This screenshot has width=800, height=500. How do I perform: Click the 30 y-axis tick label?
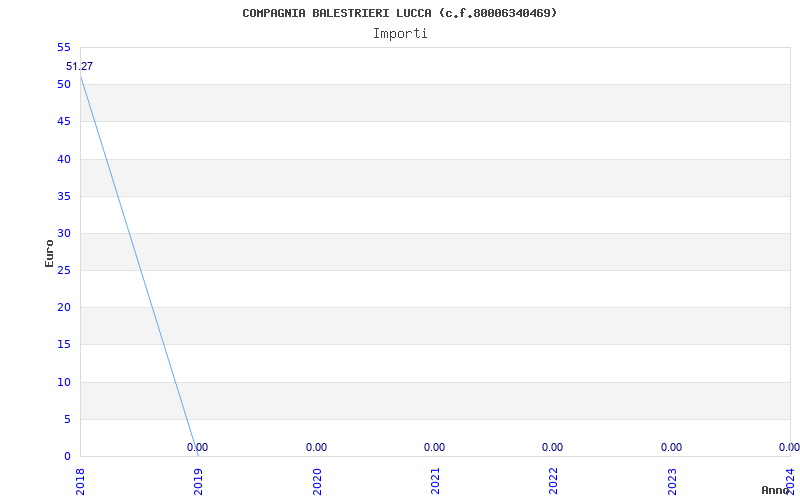(x=64, y=234)
